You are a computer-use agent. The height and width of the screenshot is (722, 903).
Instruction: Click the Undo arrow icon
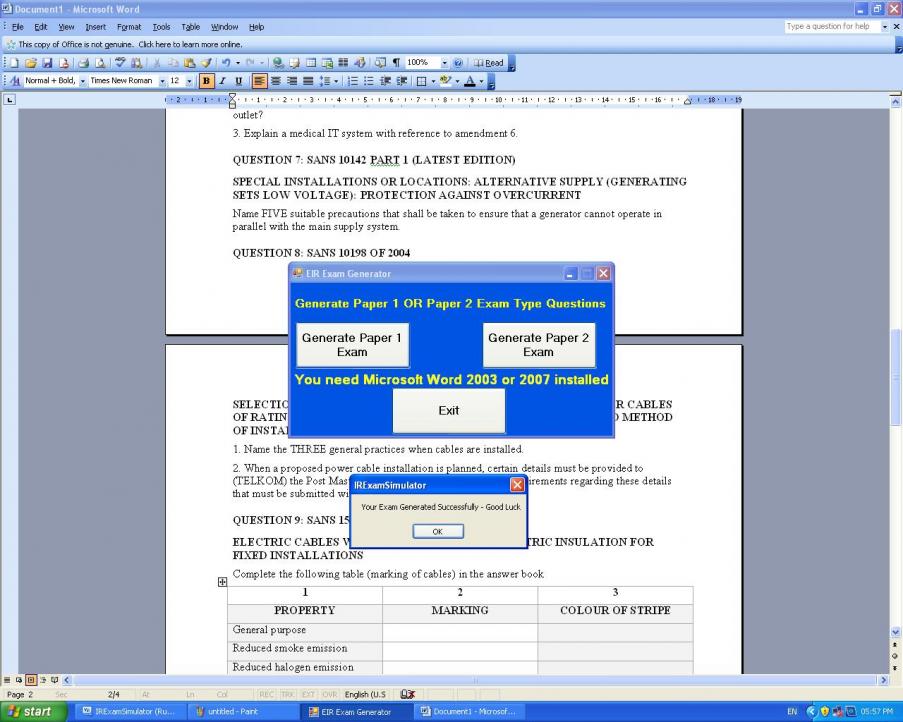(x=227, y=62)
